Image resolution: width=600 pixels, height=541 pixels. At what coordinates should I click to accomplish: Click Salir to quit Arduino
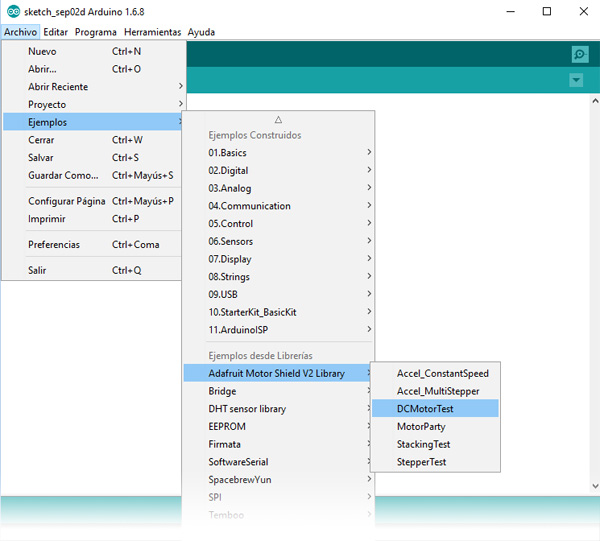tap(37, 270)
